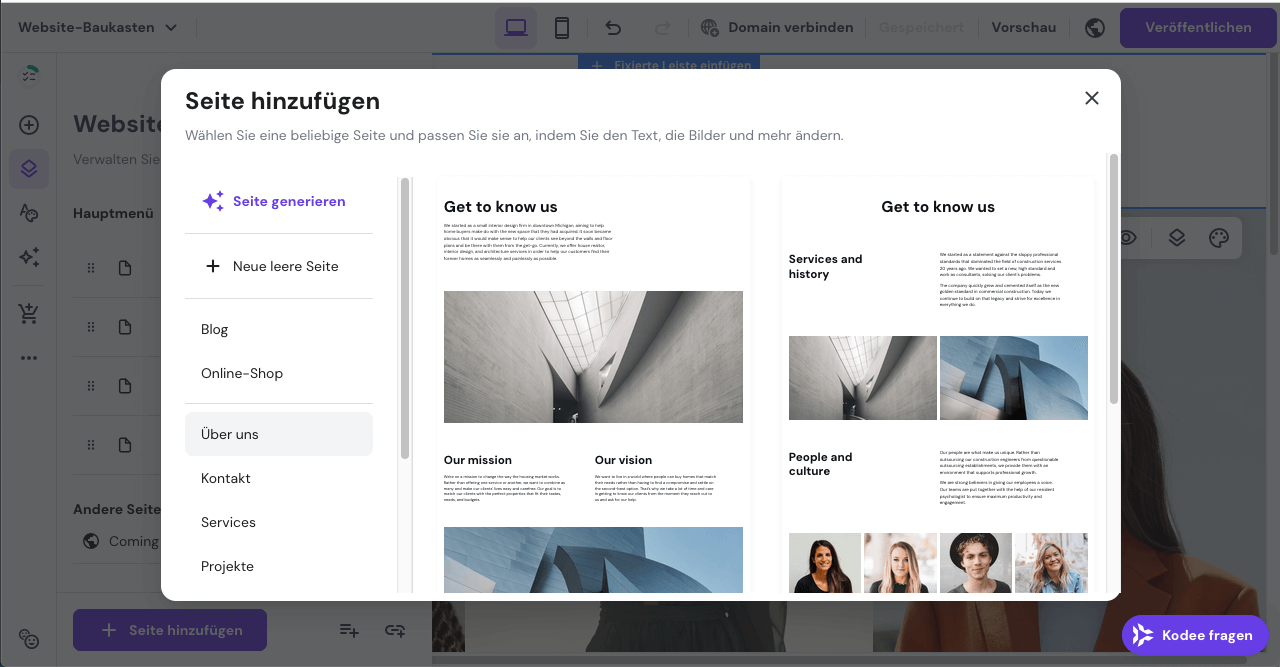Open the website styles palette icon in sidebar
The height and width of the screenshot is (667, 1280).
(x=29, y=212)
